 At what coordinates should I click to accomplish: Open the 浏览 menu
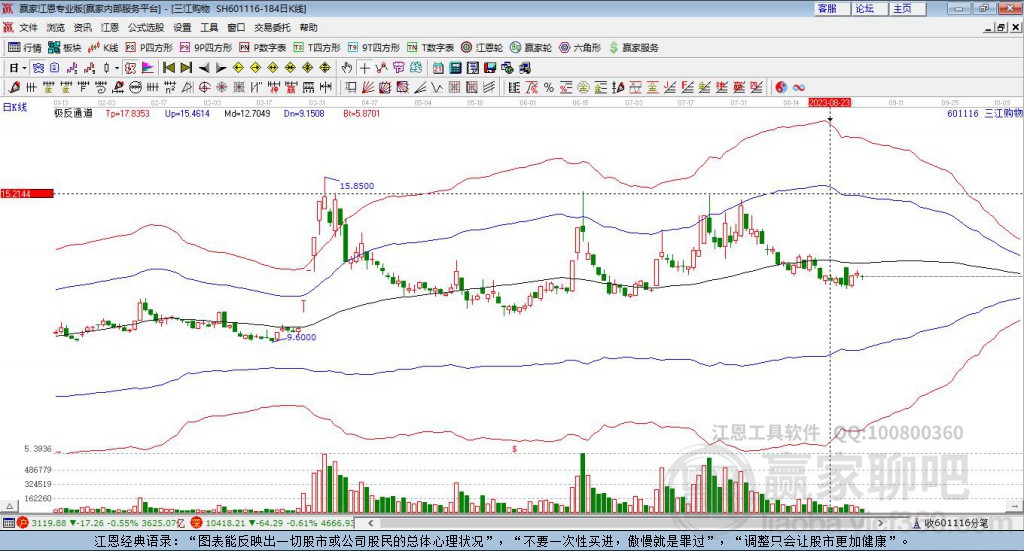coord(56,27)
